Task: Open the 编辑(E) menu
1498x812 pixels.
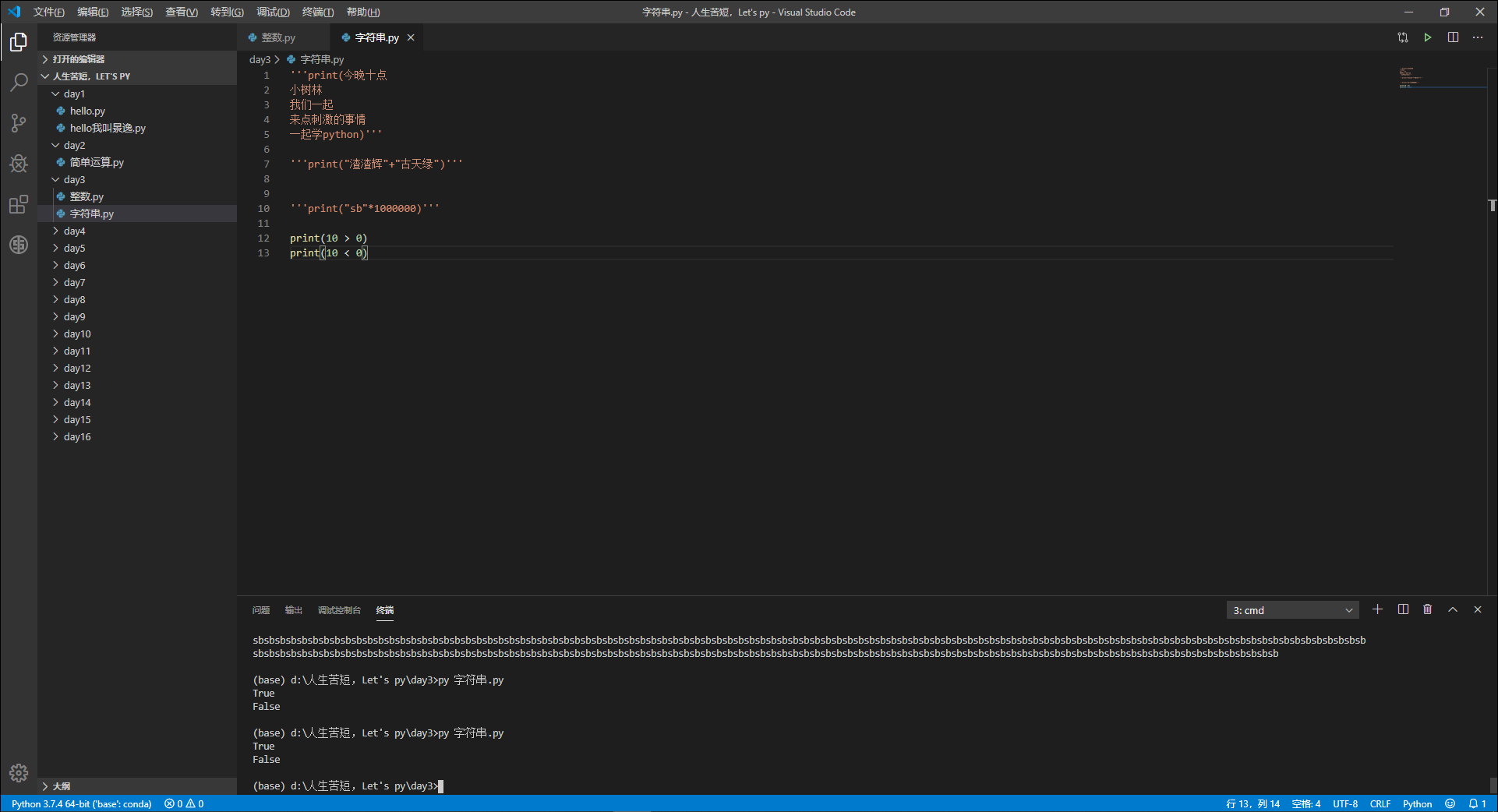Action: pos(93,12)
